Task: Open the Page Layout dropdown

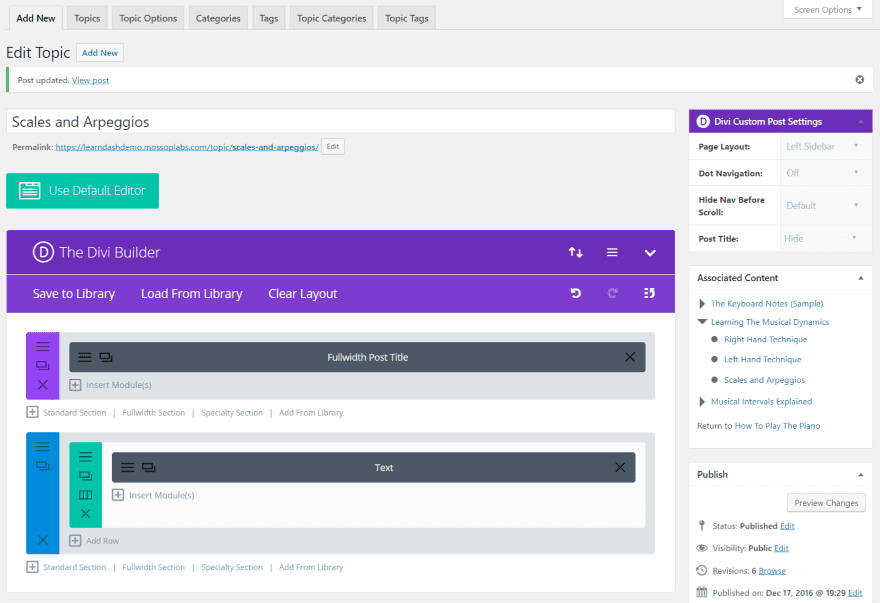Action: point(822,146)
